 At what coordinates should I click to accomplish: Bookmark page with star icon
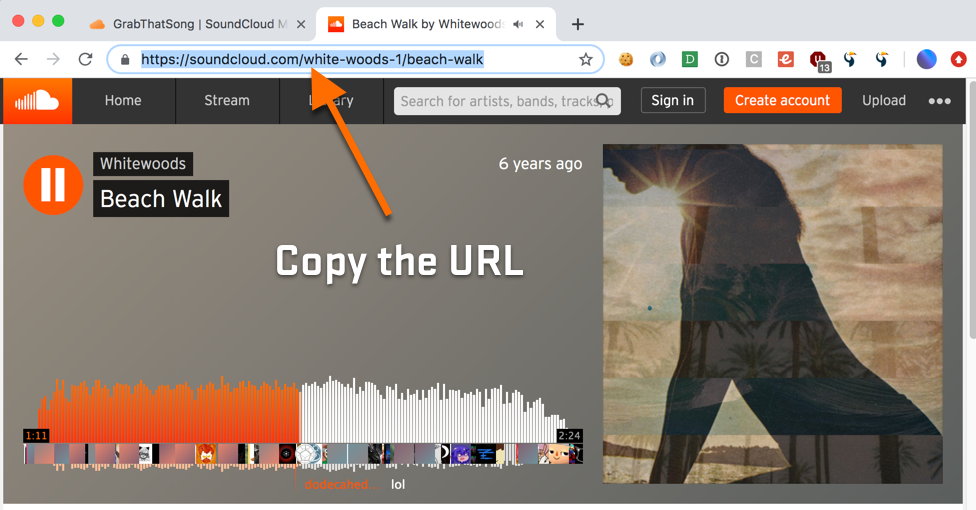[x=585, y=59]
